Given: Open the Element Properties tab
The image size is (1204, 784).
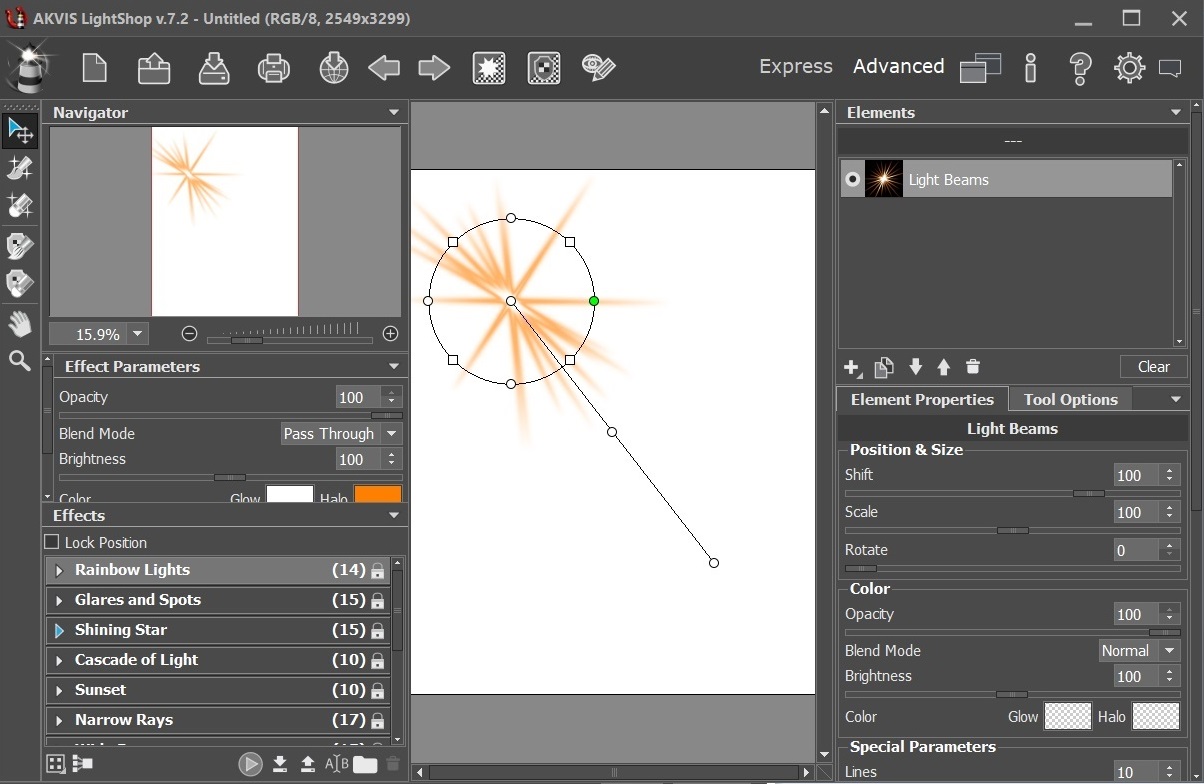Looking at the screenshot, I should [x=922, y=399].
